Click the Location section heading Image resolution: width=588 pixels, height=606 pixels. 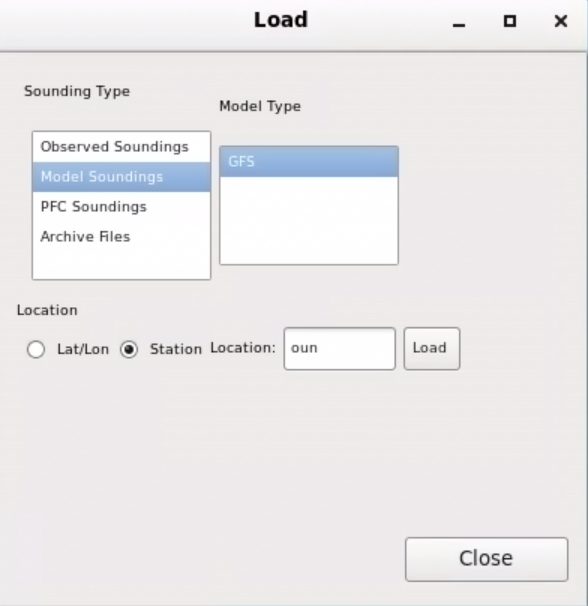47,310
